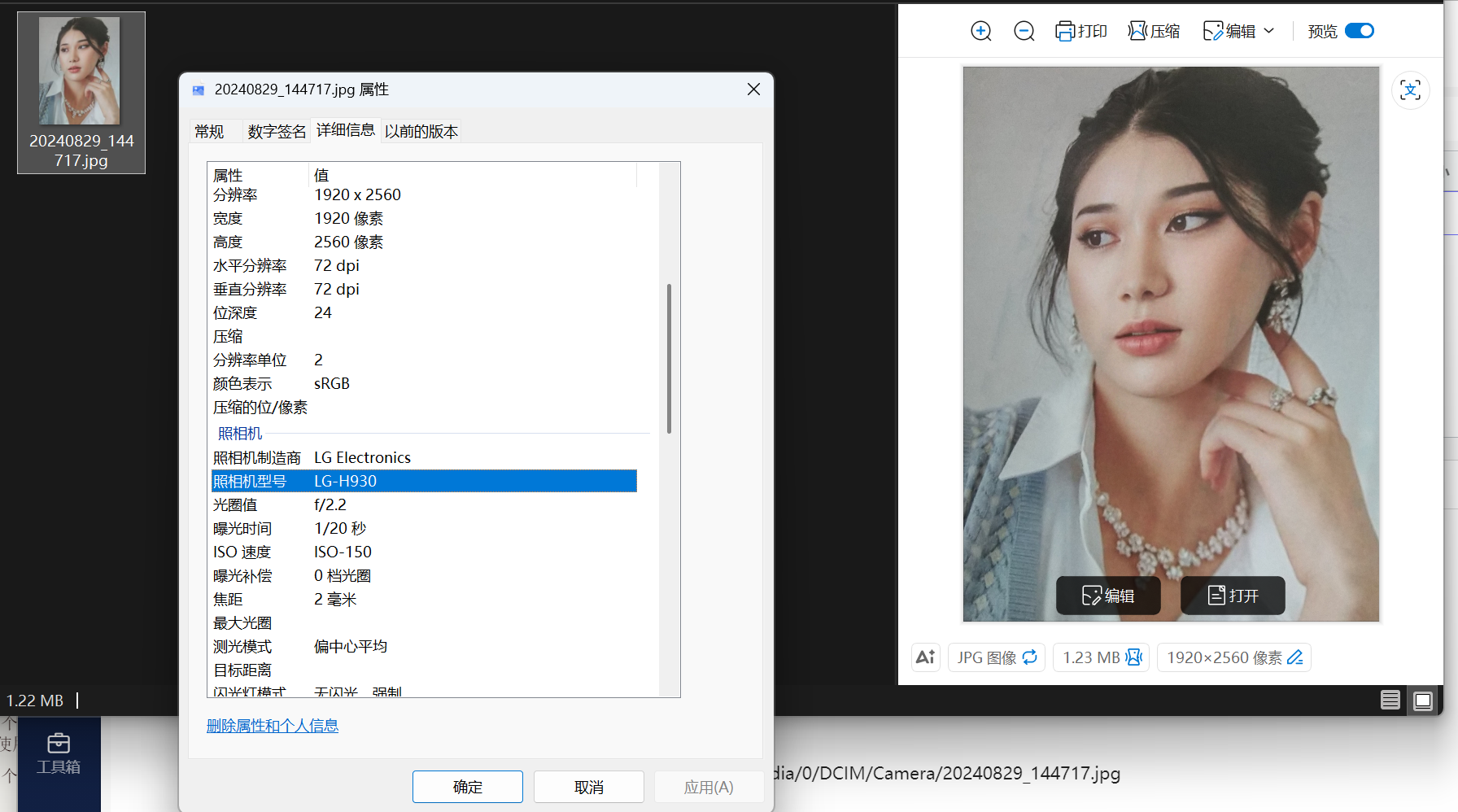
Task: Open the 工具箱 toolbox
Action: click(x=59, y=754)
